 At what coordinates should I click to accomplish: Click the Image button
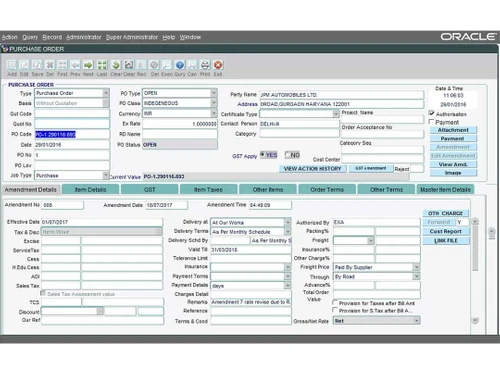point(453,173)
